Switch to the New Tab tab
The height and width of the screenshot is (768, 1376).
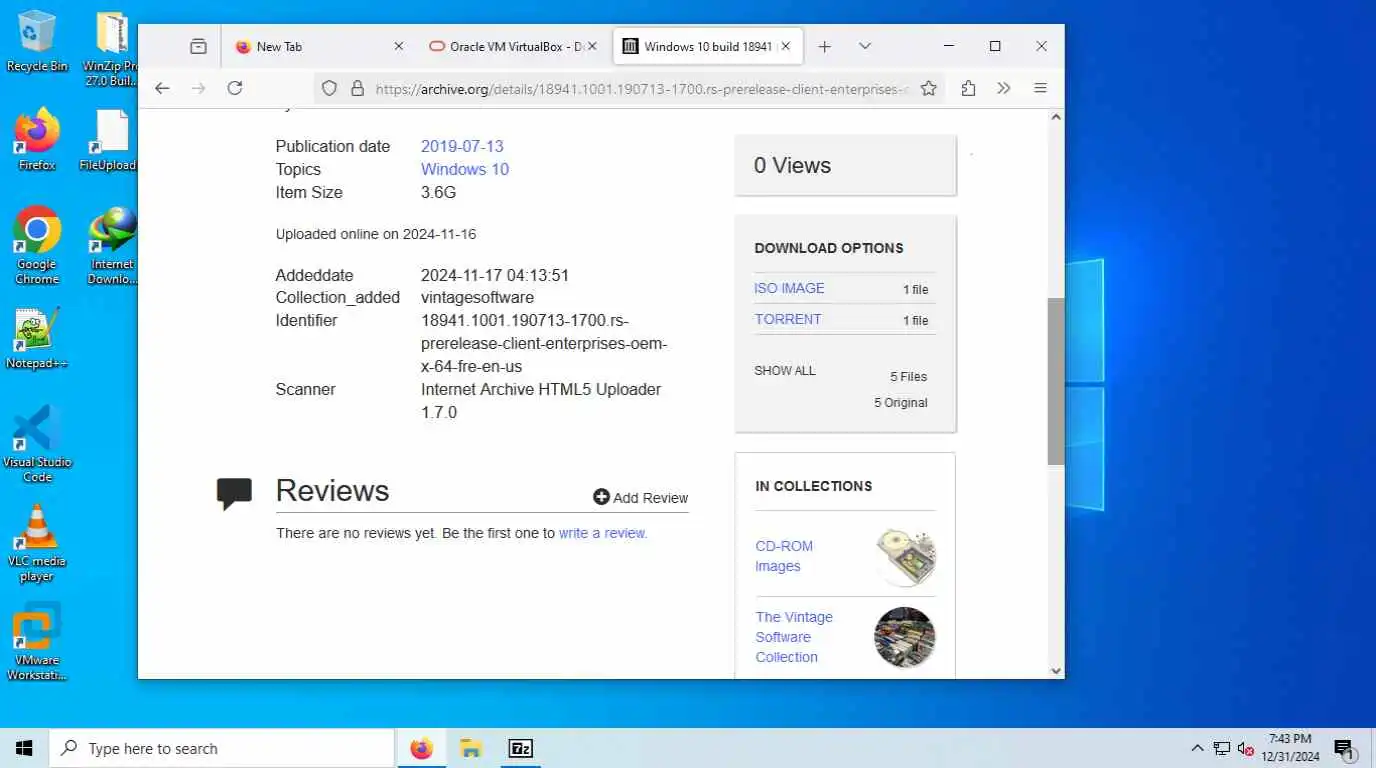coord(310,46)
